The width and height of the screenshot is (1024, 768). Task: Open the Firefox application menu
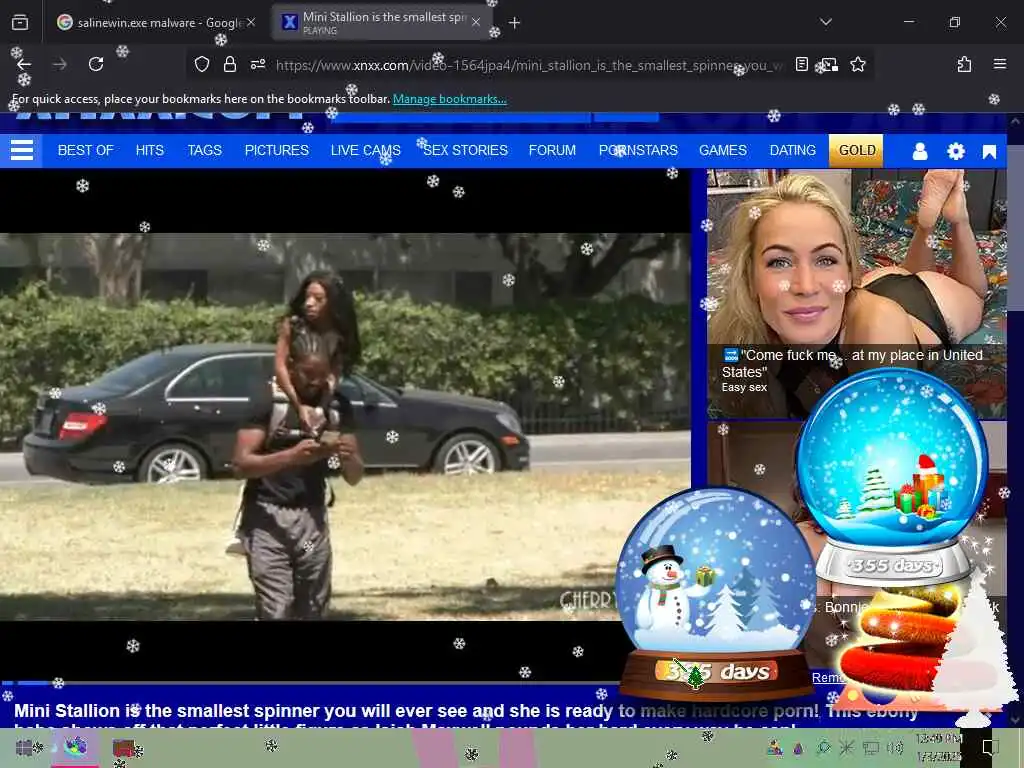(999, 64)
